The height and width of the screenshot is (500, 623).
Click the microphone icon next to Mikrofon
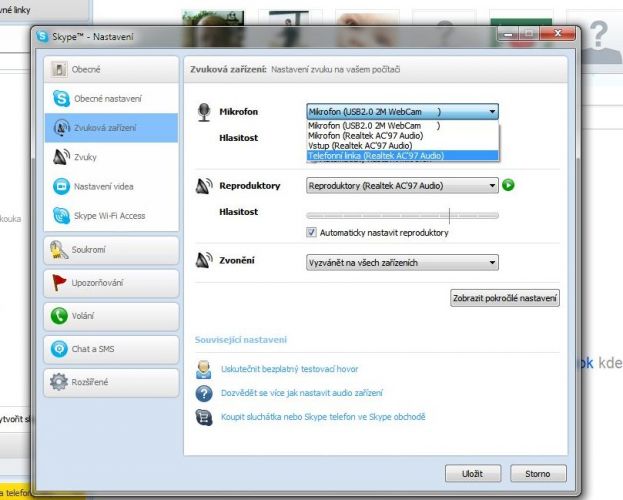(x=204, y=112)
